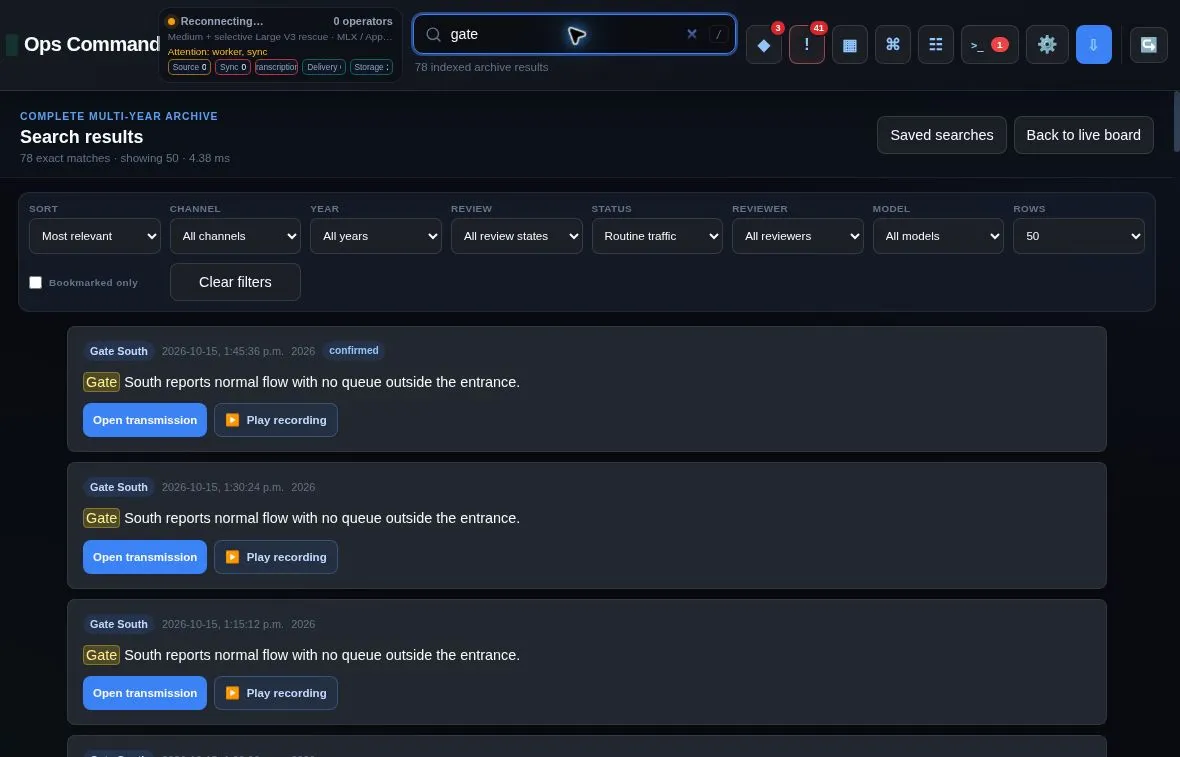1180x757 pixels.
Task: Click the highlighted 'Gate' word in the 1:15:12 result
Action: [x=102, y=655]
